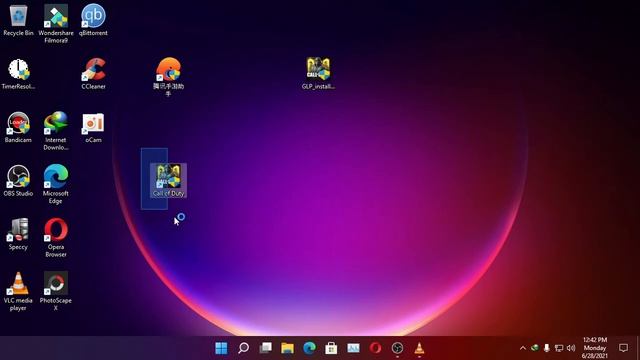Show hidden system tray icons
Viewport: 640px width, 360px height.
coord(523,348)
